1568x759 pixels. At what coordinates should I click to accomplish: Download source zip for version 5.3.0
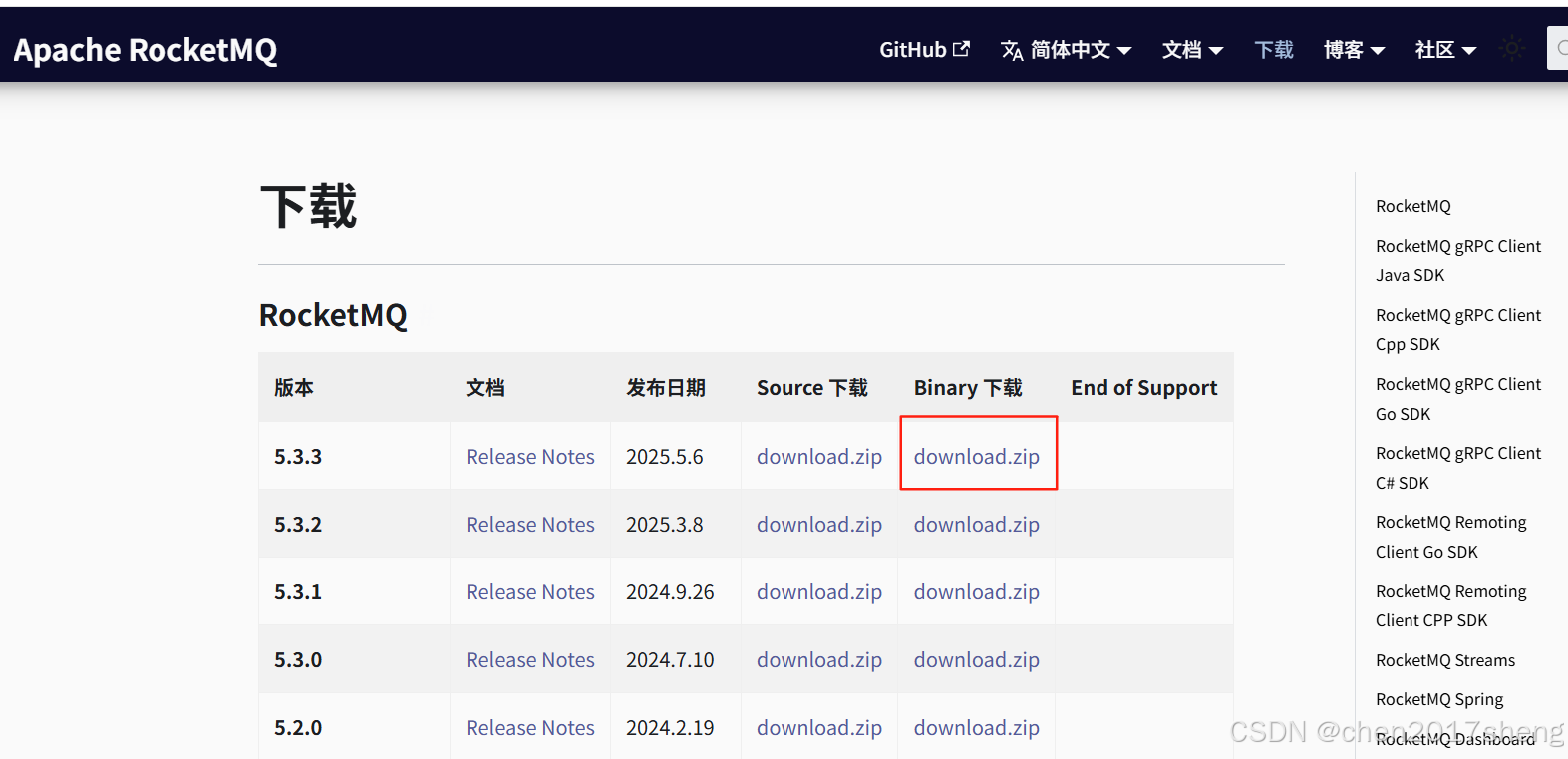coord(819,660)
